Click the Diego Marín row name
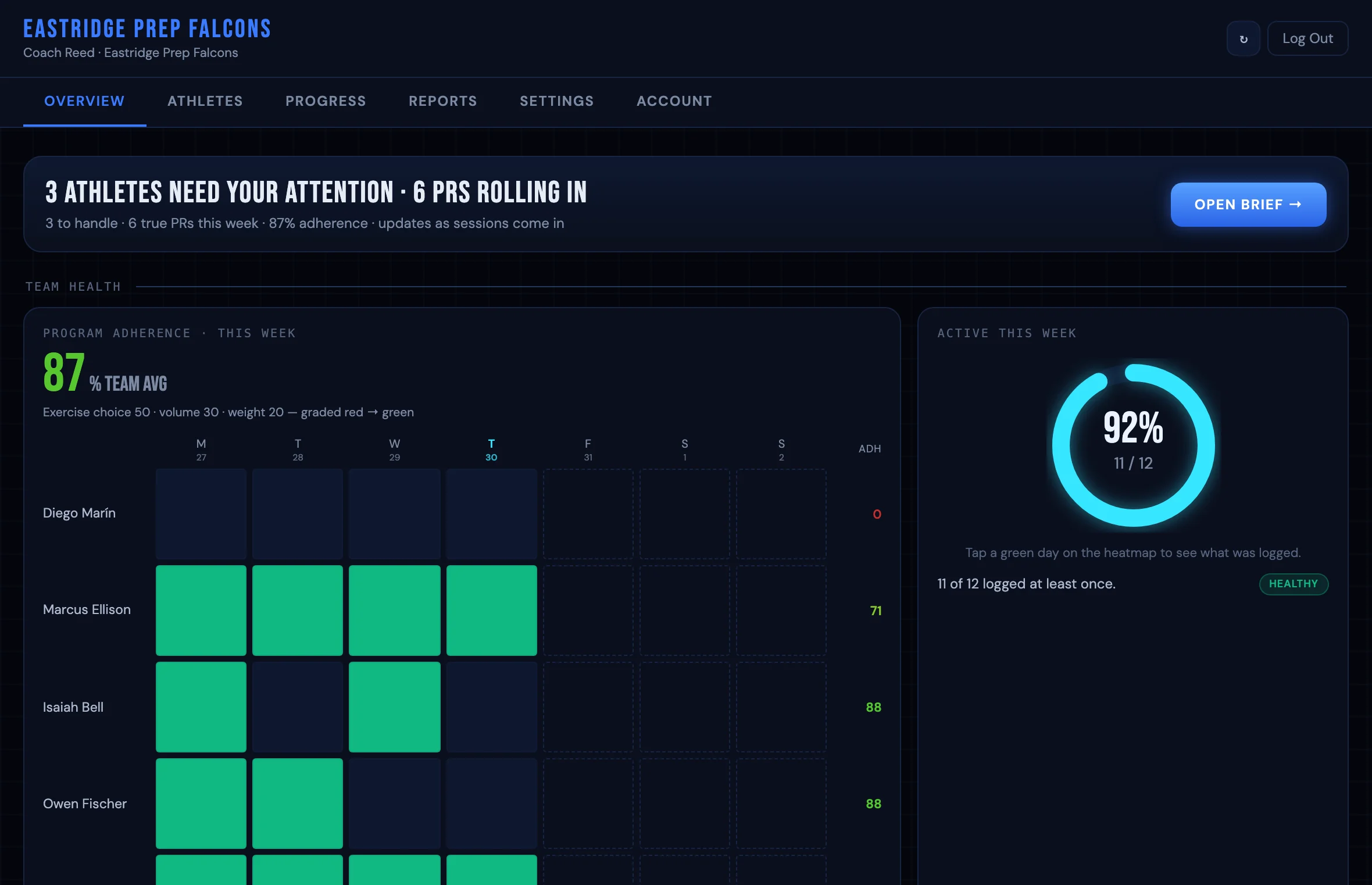Image resolution: width=1372 pixels, height=885 pixels. coord(79,513)
